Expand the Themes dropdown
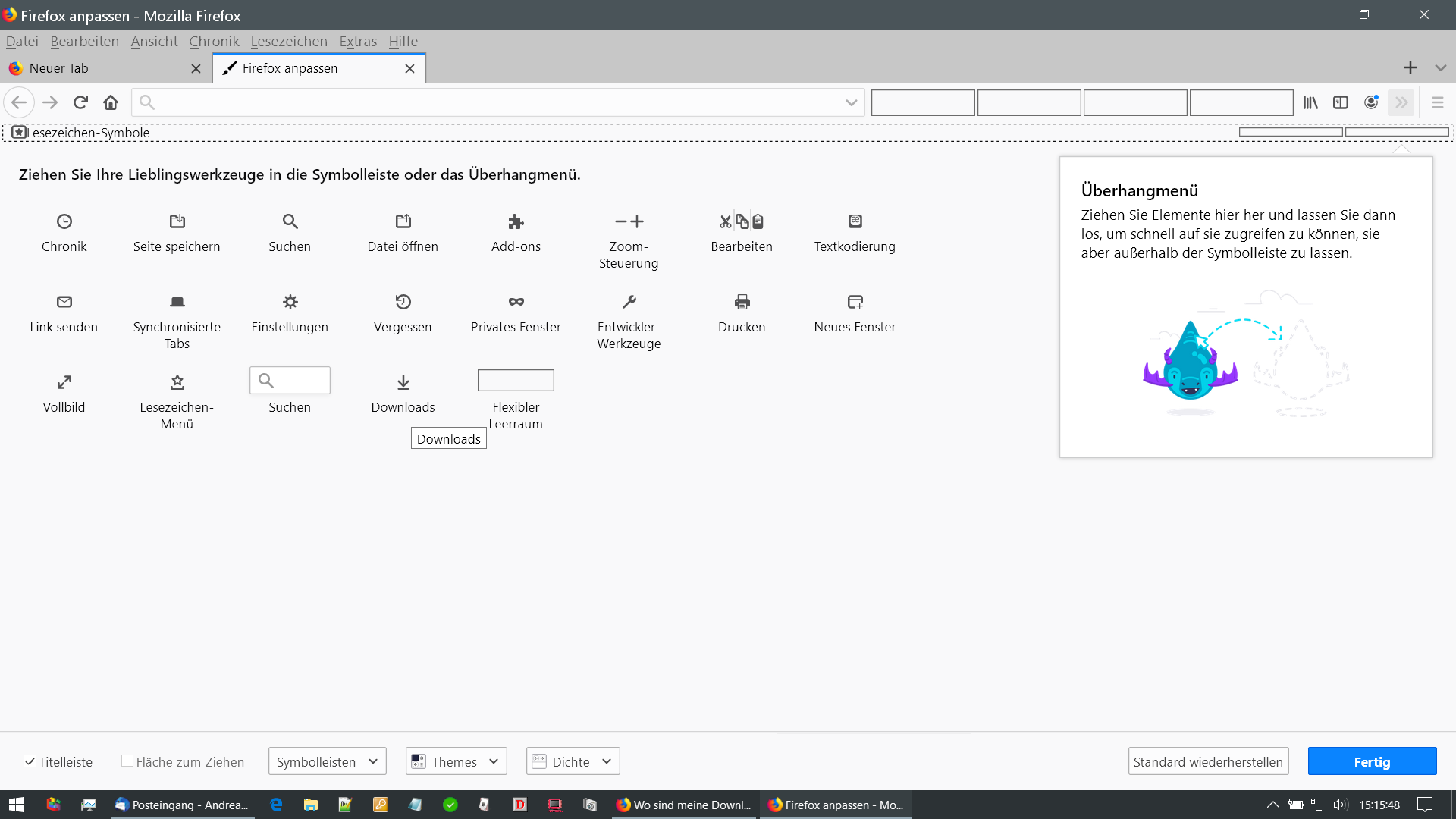Image resolution: width=1456 pixels, height=819 pixels. pyautogui.click(x=456, y=761)
